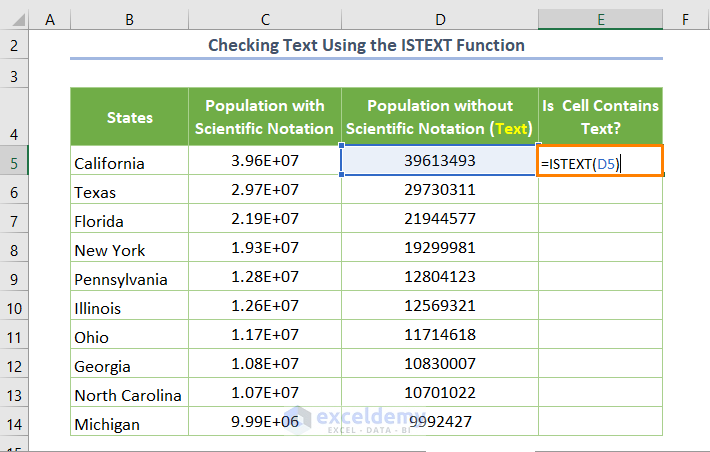Select the California cell
Screen dimensions: 710x452
(129, 163)
